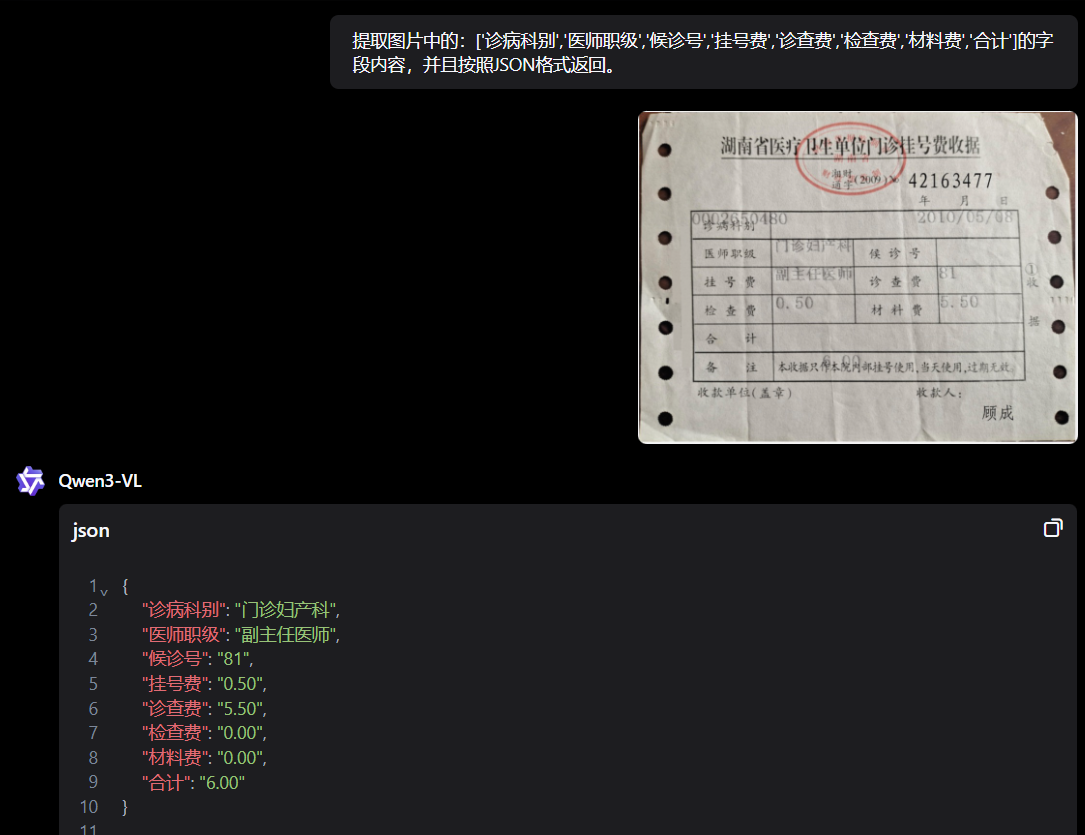
Task: Click the receipt number 42163477 in image
Action: click(950, 181)
